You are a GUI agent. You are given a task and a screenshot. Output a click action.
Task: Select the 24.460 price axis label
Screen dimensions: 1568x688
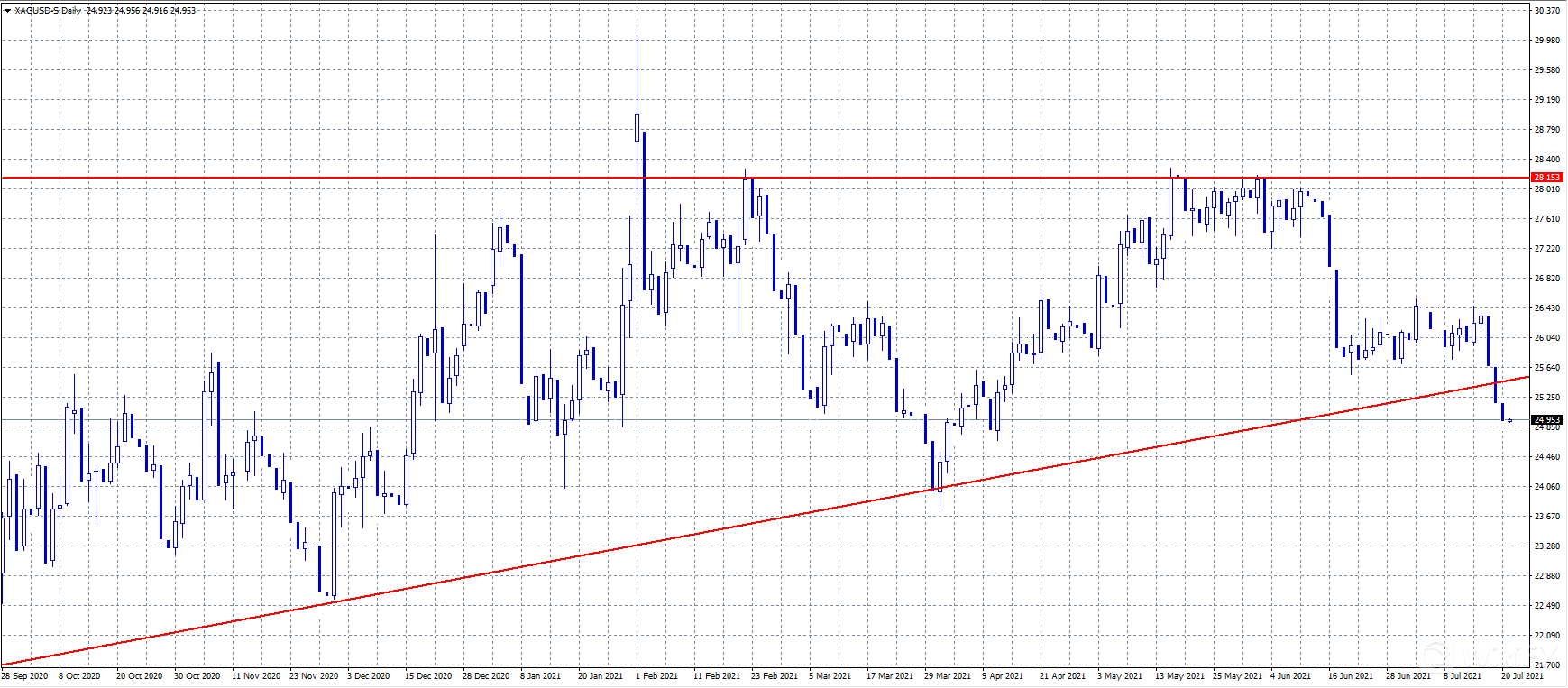[x=1547, y=457]
